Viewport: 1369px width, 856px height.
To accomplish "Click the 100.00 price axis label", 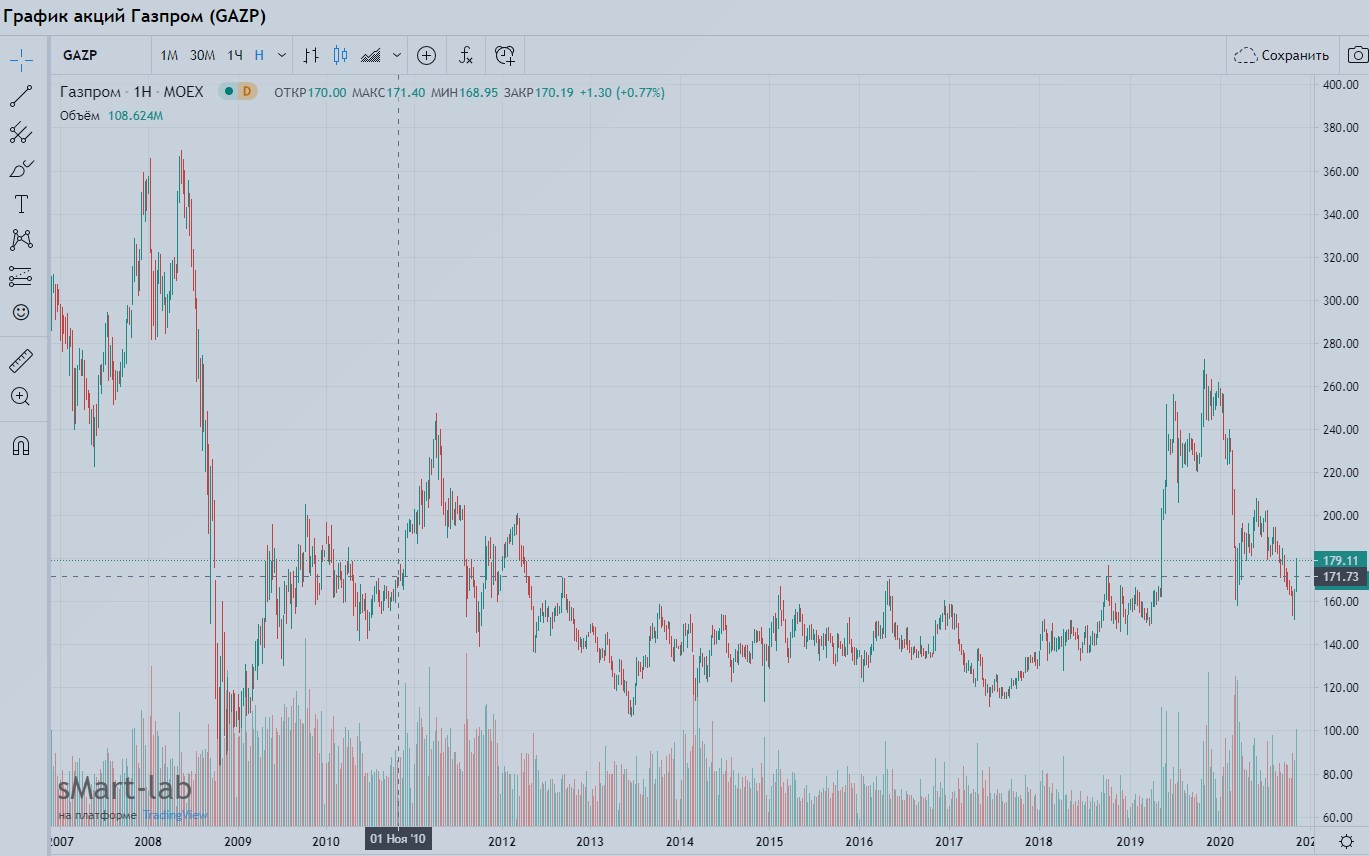I will tap(1340, 731).
